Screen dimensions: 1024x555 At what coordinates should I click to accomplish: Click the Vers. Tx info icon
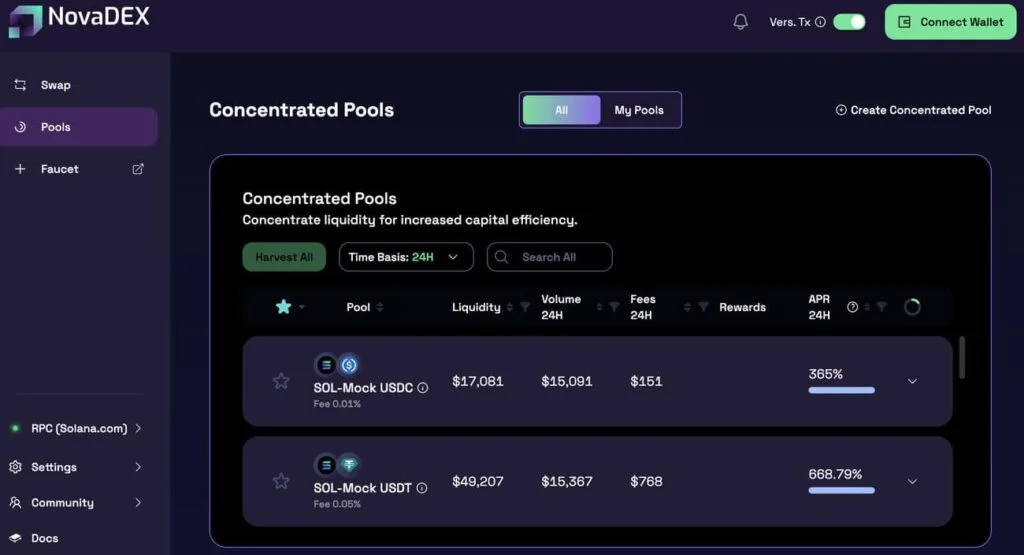(820, 22)
